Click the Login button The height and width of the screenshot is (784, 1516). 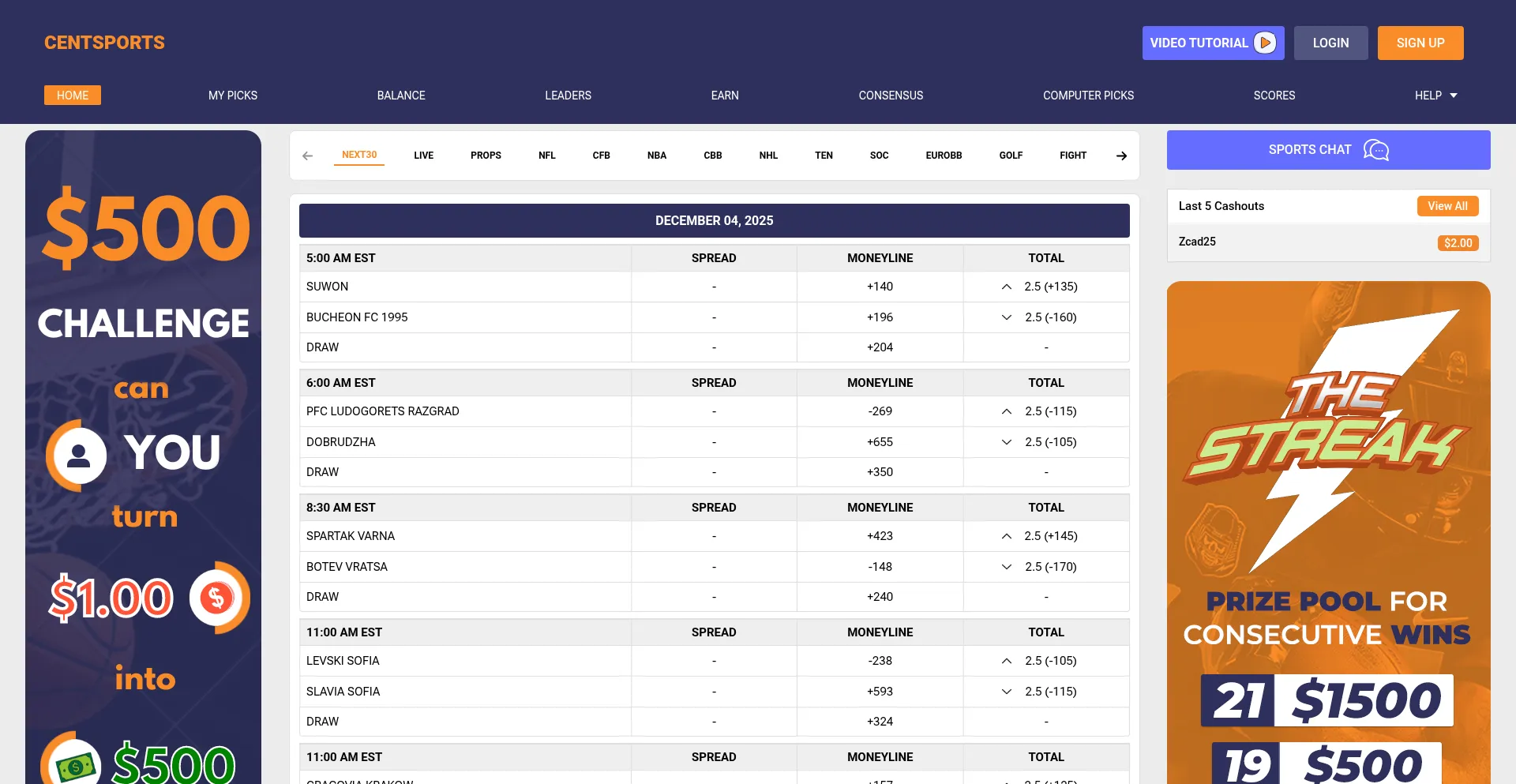(x=1330, y=43)
